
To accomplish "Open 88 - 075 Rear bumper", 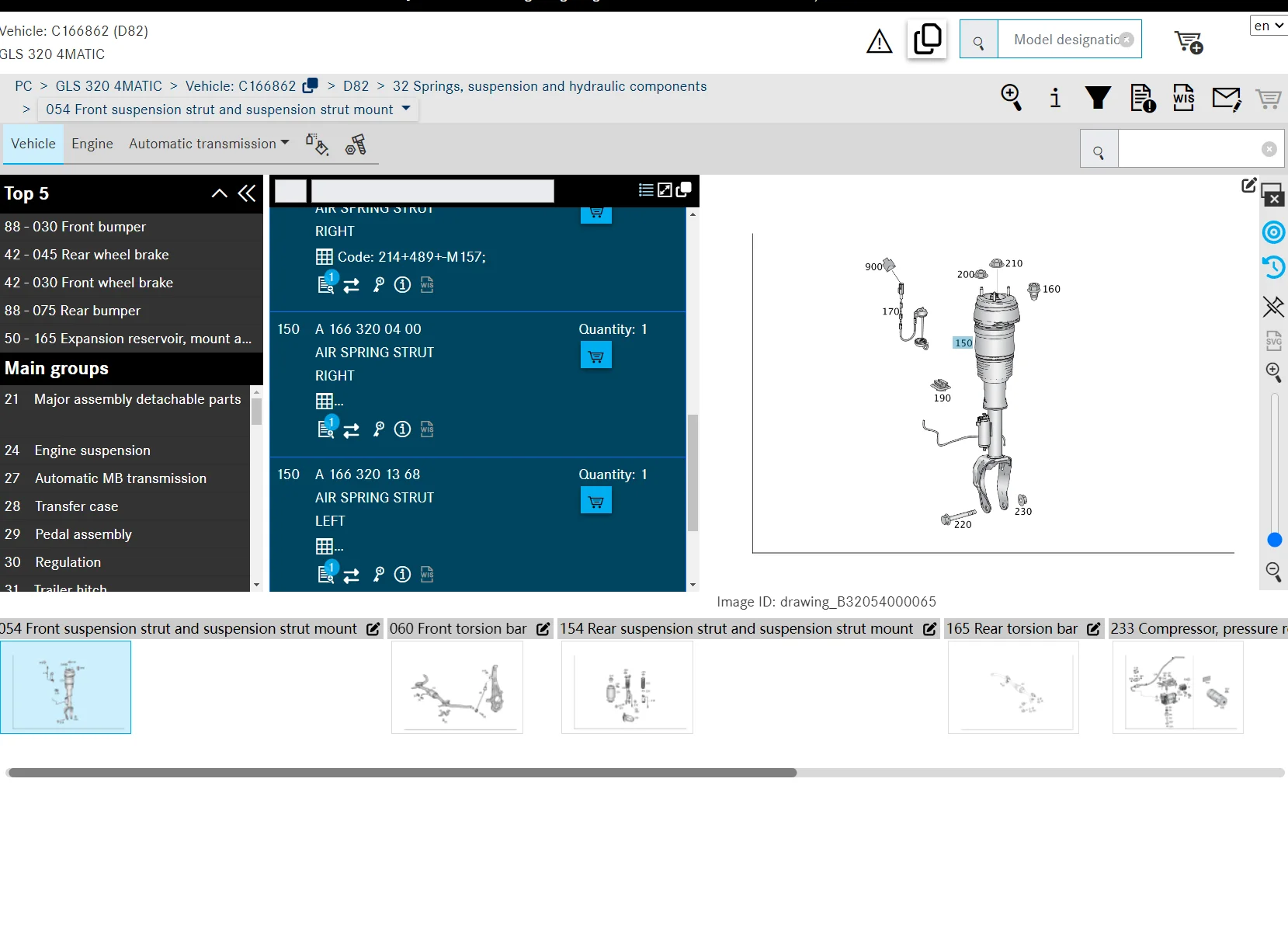I will tap(131, 311).
